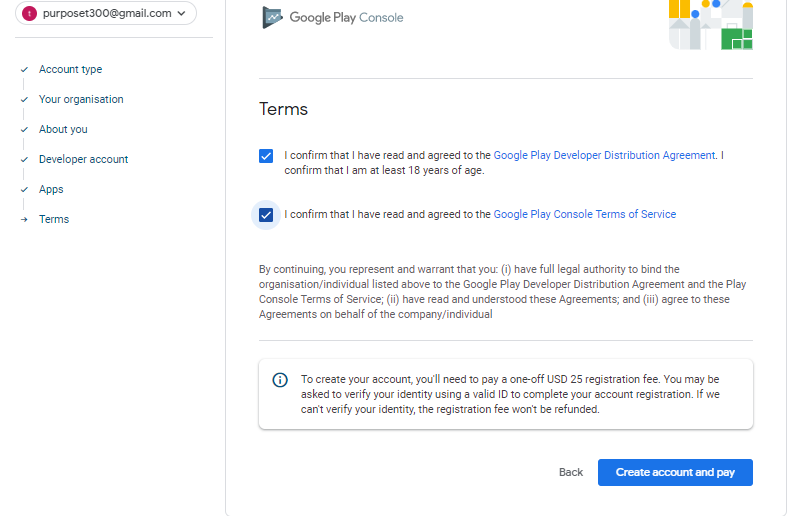Open Google Play Developer Distribution Agreement link
The width and height of the screenshot is (796, 516).
pyautogui.click(x=604, y=155)
